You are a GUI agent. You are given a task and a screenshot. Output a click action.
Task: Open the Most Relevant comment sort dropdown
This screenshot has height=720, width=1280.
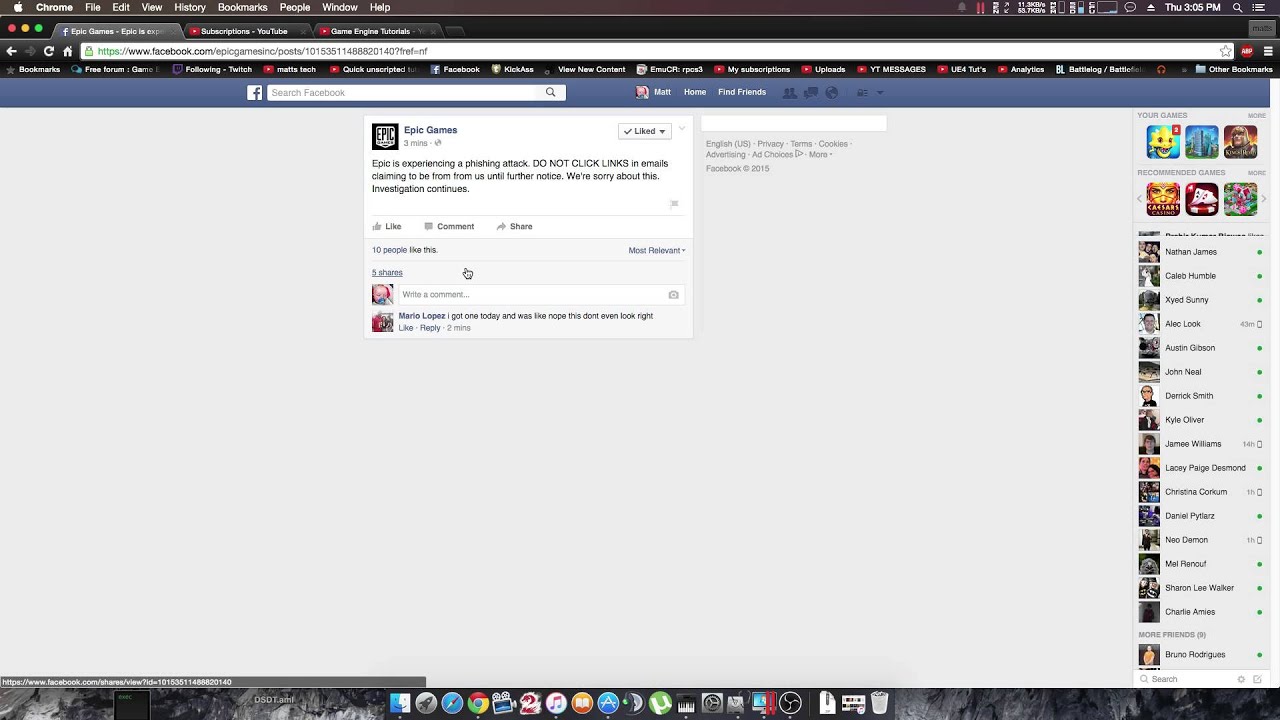point(657,250)
